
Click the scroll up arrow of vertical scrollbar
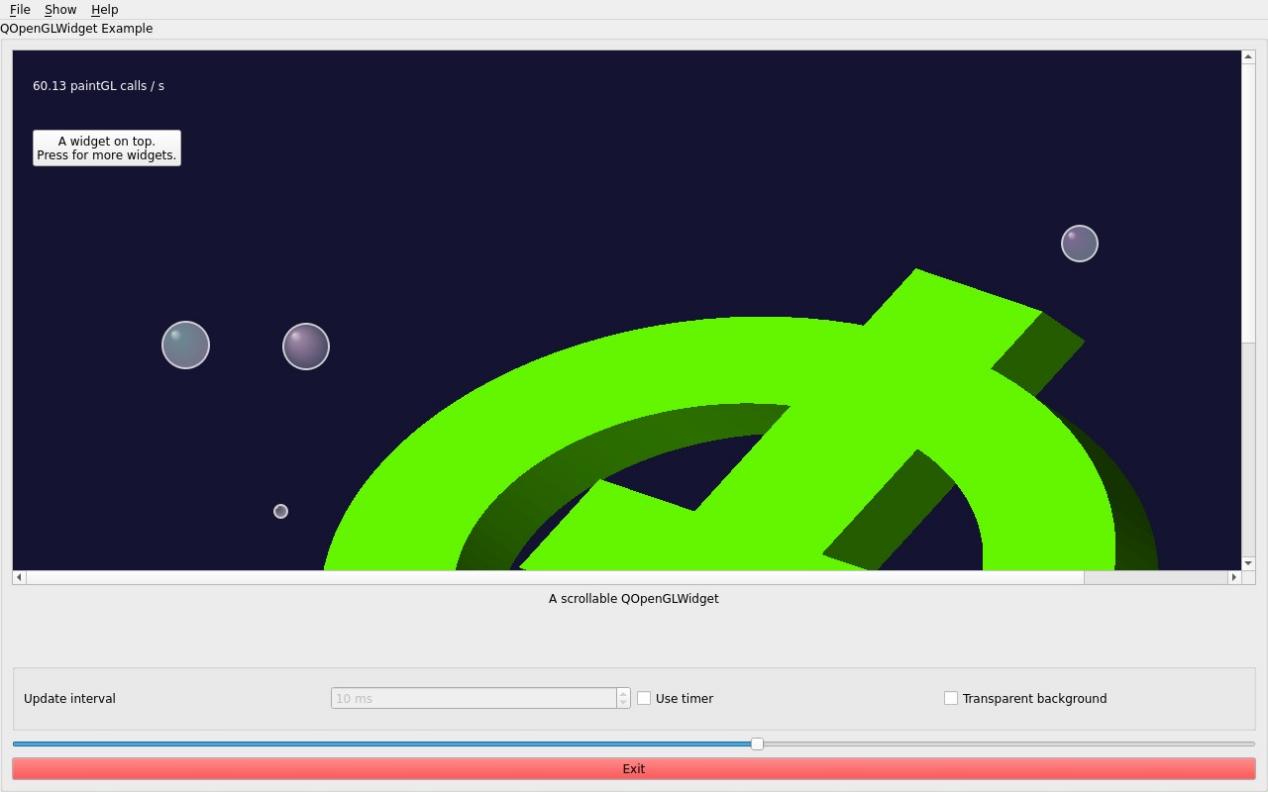click(x=1248, y=57)
